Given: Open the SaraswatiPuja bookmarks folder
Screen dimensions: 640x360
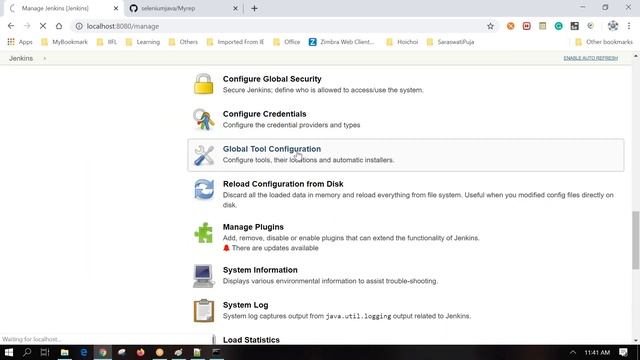Looking at the screenshot, I should pyautogui.click(x=450, y=42).
